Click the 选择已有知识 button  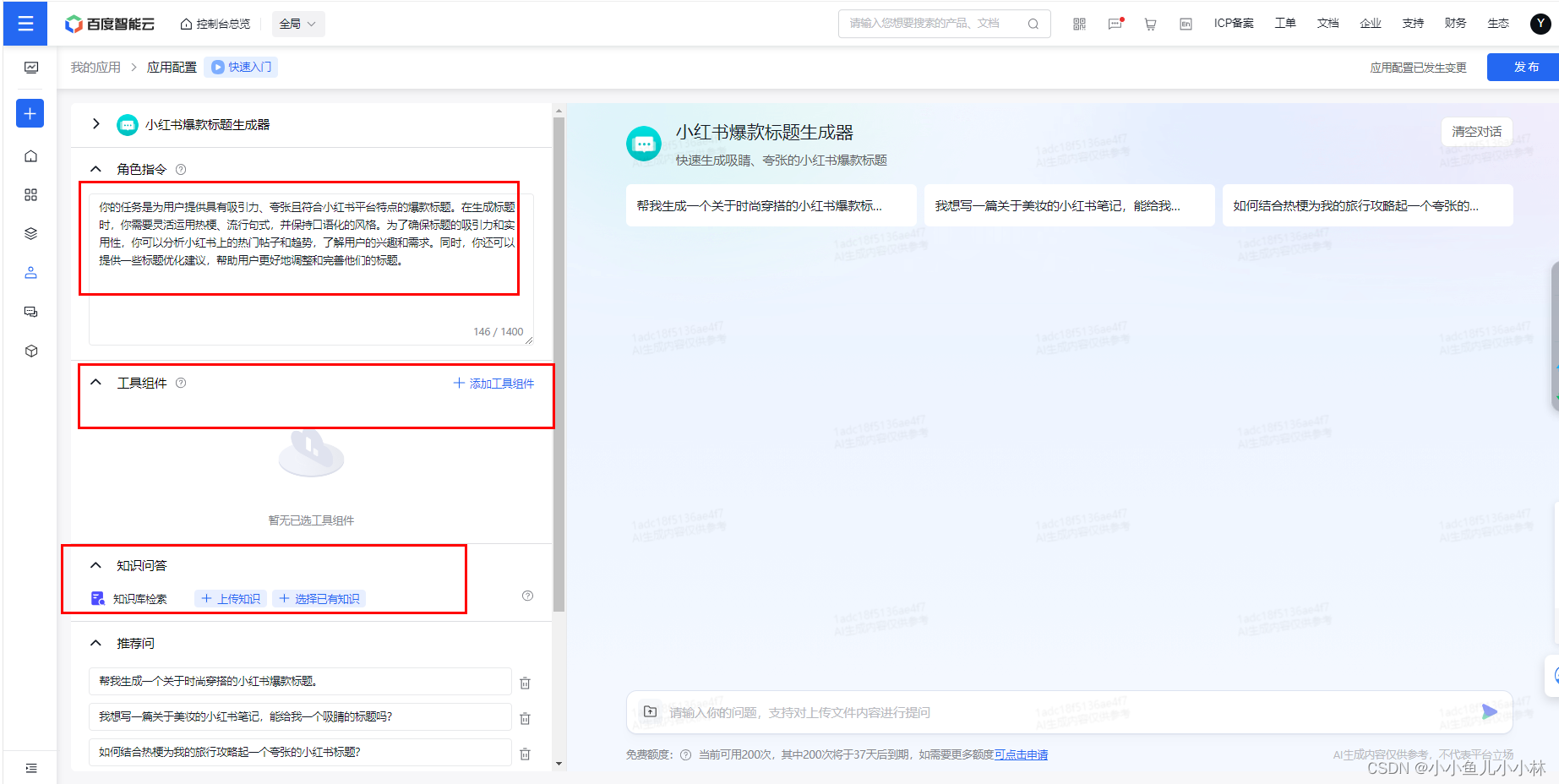319,599
